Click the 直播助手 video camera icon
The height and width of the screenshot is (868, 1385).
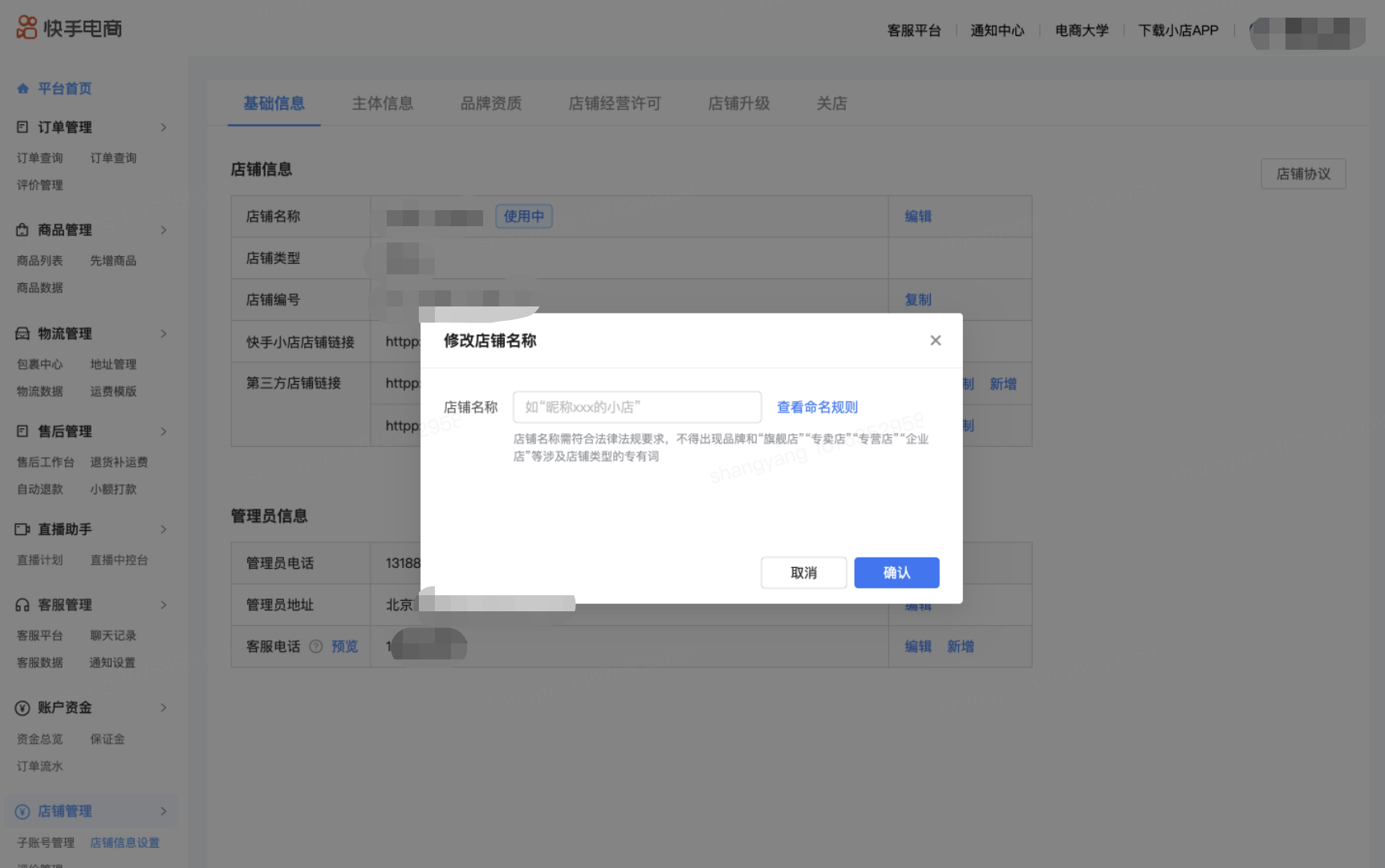22,529
